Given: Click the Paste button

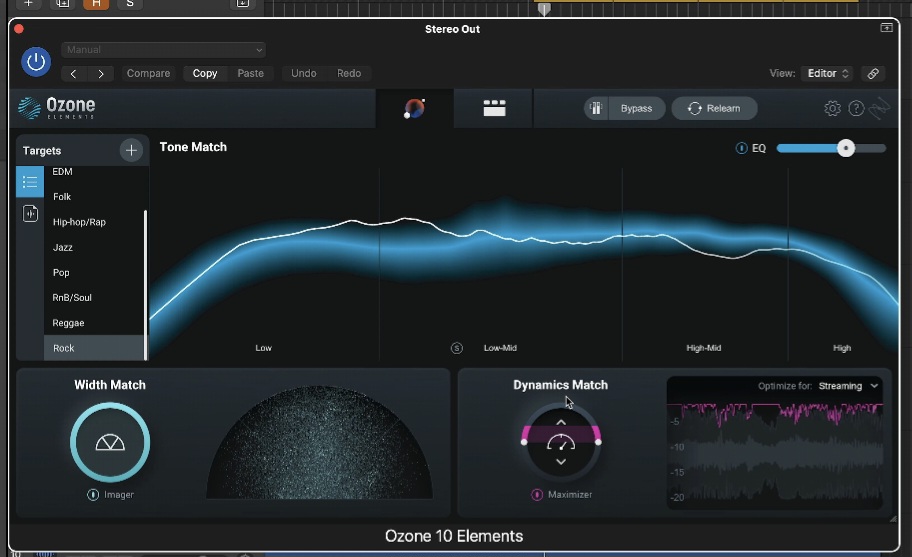Looking at the screenshot, I should pos(251,73).
